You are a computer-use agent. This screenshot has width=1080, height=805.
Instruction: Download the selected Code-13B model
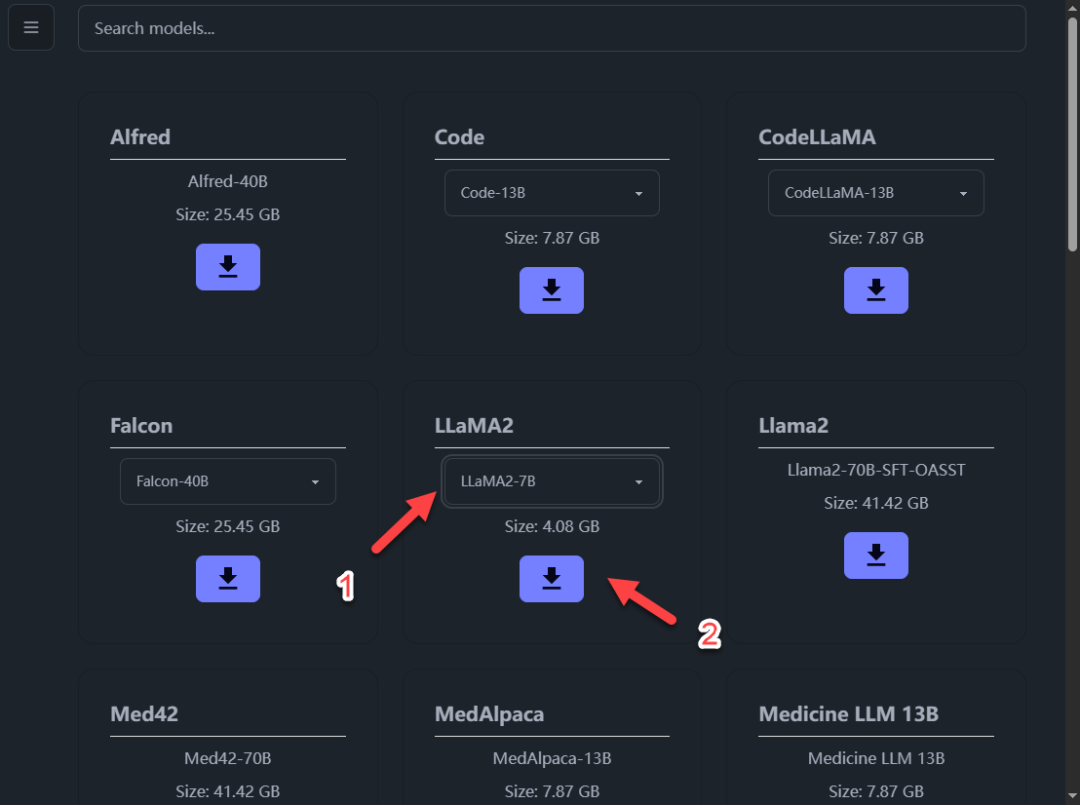click(x=552, y=290)
